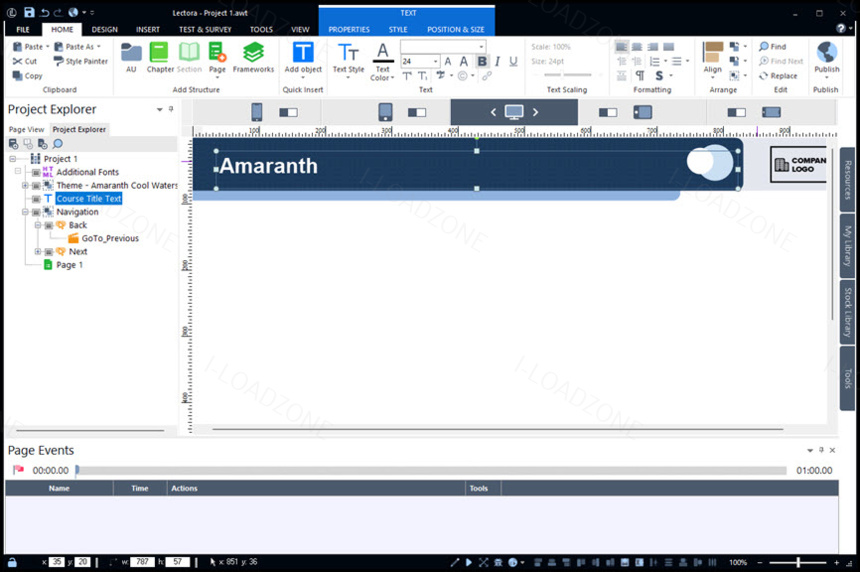Click the lock icon in status bar
860x572 pixels.
(12, 562)
